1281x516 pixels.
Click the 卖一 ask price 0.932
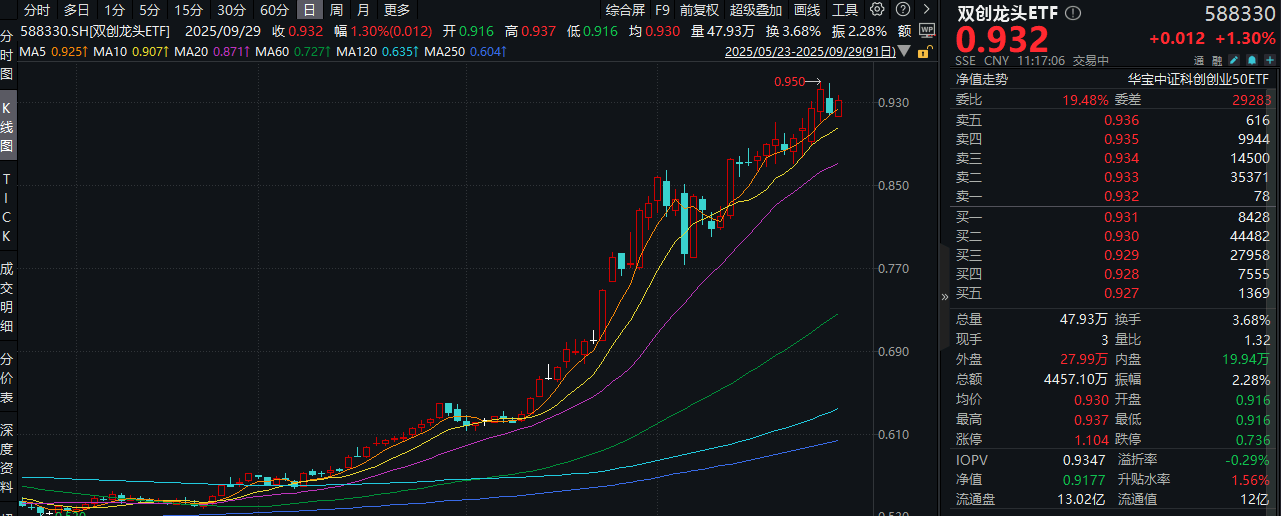tap(1121, 196)
